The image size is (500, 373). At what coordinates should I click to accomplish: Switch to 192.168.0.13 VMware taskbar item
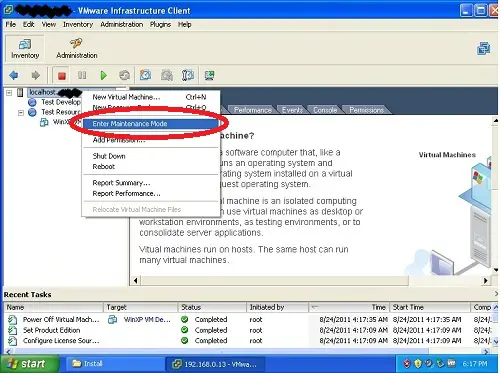[x=215, y=364]
